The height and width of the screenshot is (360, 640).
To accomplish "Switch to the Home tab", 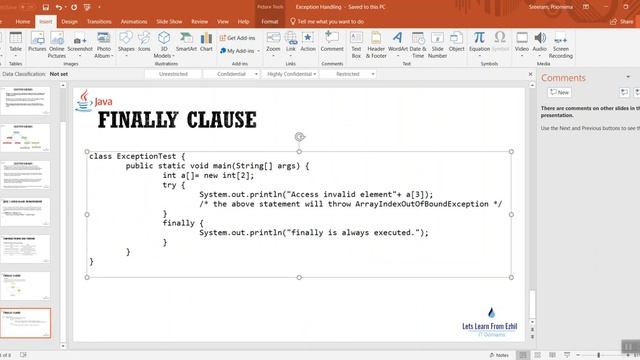I will 22,22.
